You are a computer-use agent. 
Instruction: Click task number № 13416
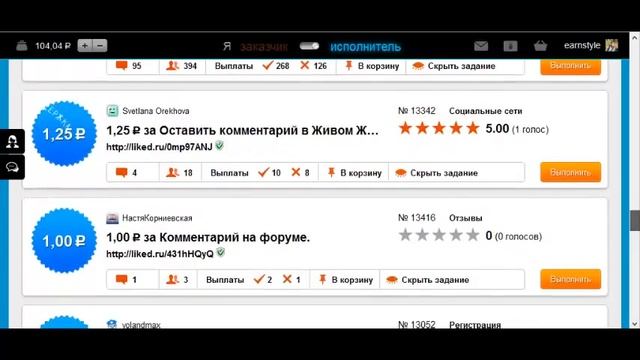(417, 218)
